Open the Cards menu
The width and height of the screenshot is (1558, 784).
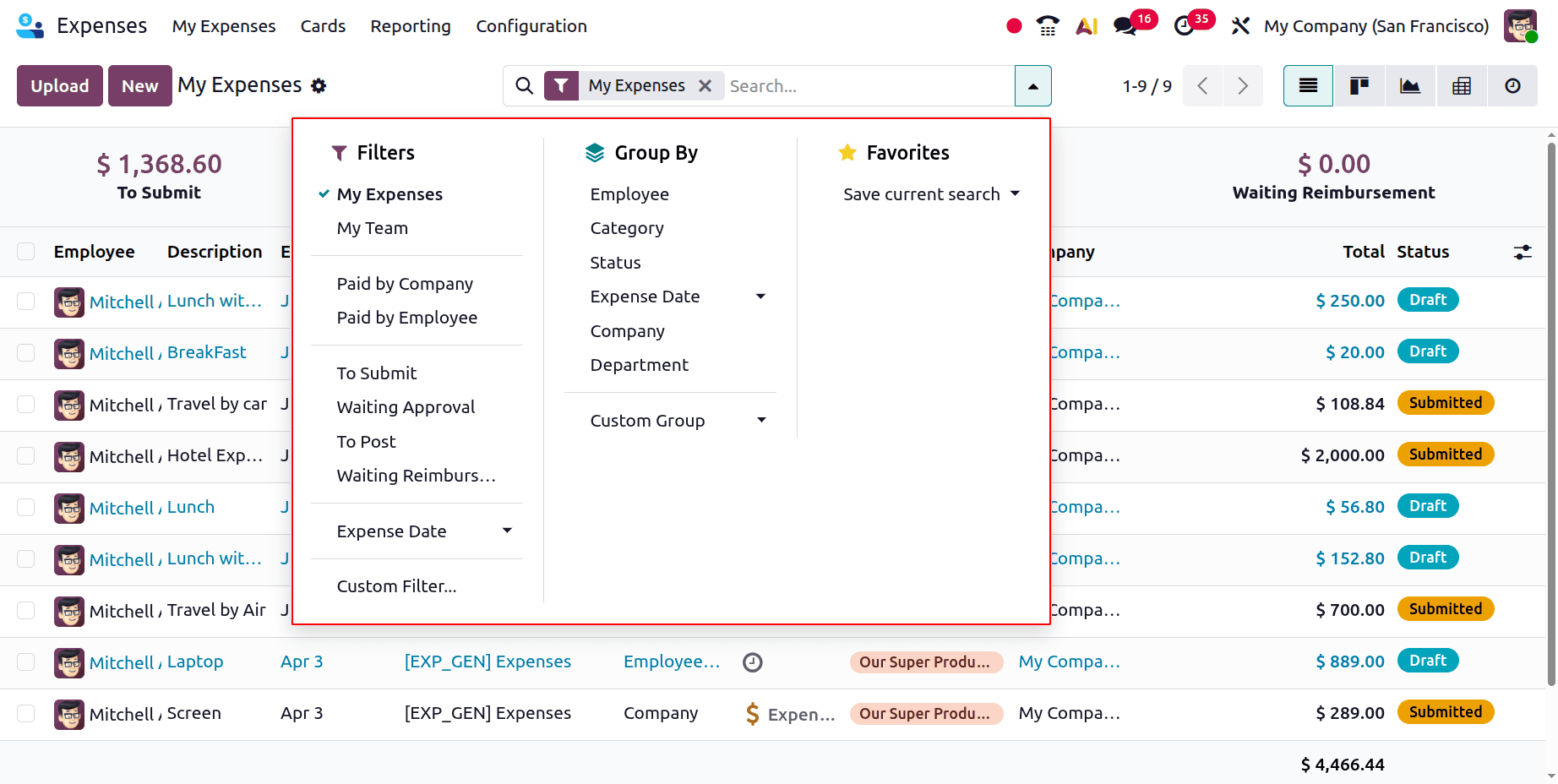pos(323,26)
